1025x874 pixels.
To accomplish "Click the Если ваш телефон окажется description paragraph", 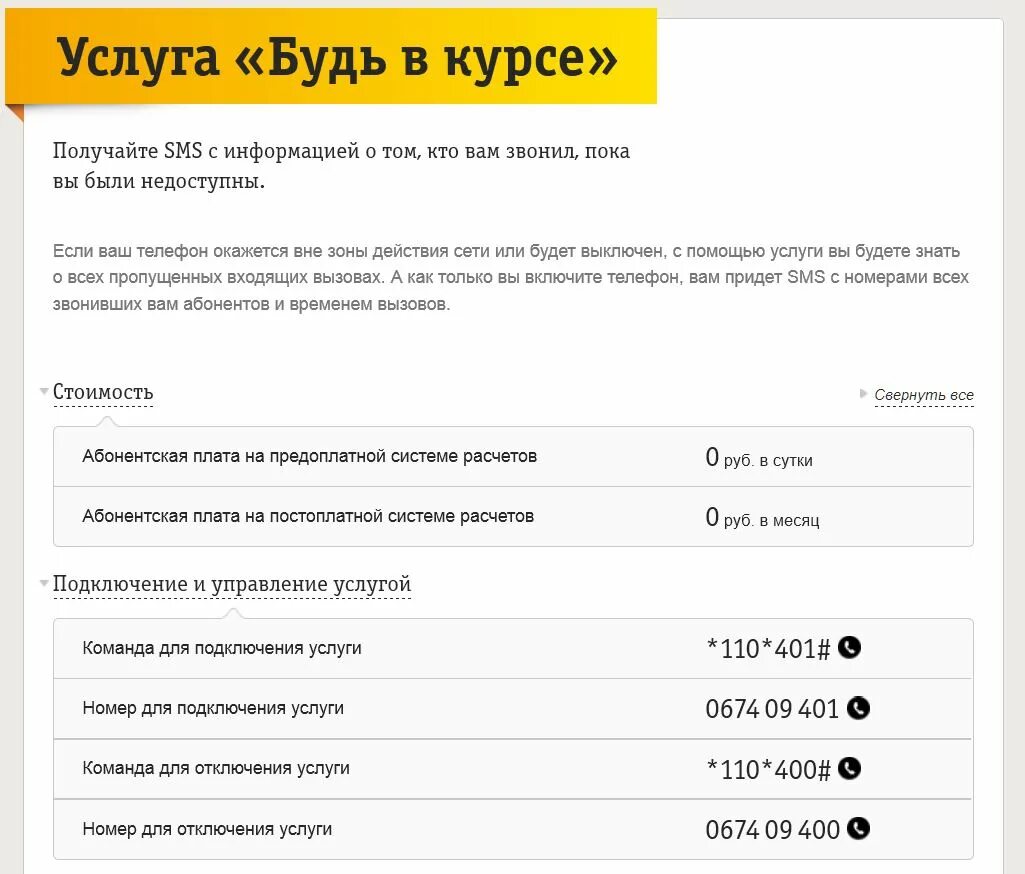I will (511, 277).
